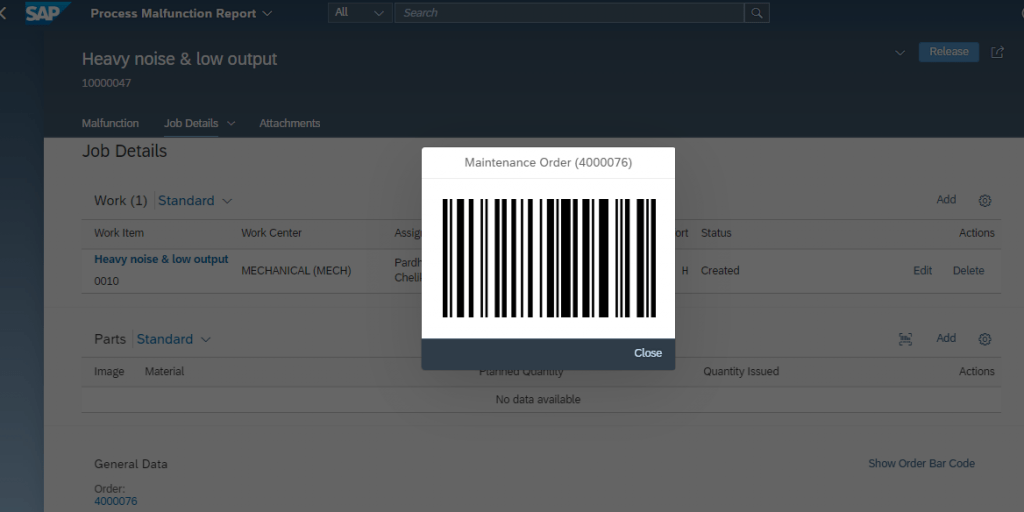Open order 4000076 link
The height and width of the screenshot is (512, 1024).
(116, 502)
